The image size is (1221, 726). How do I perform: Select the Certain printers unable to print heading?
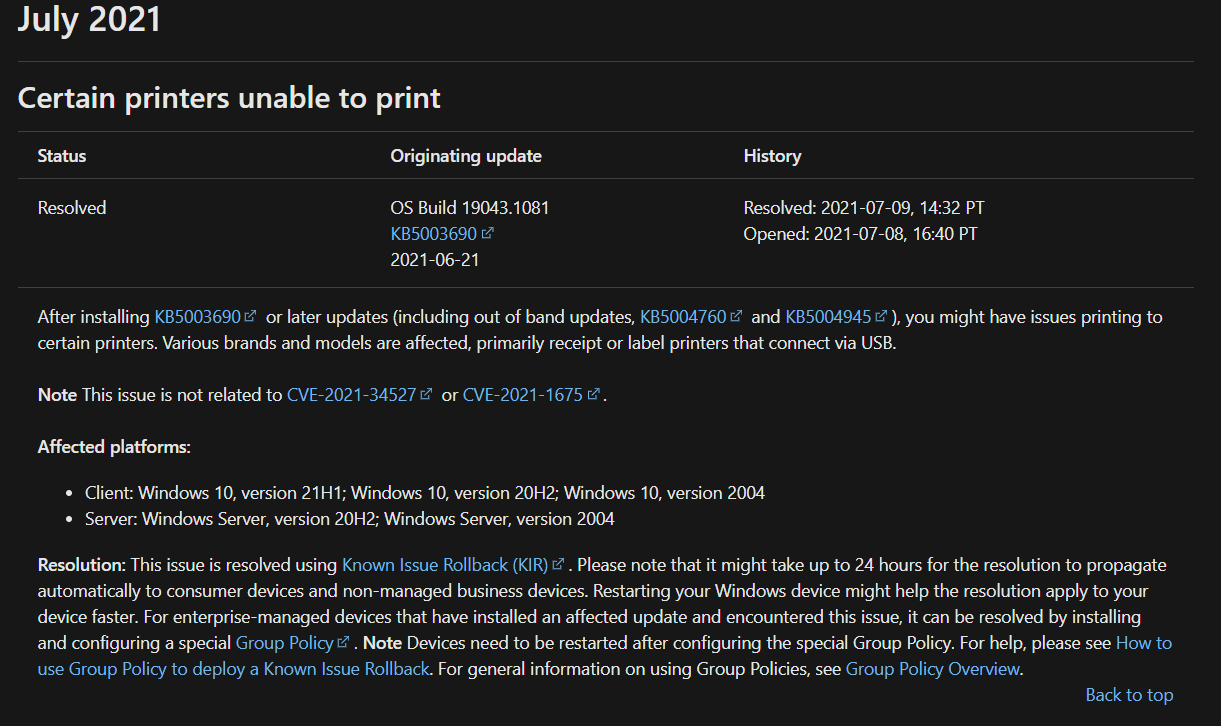228,97
